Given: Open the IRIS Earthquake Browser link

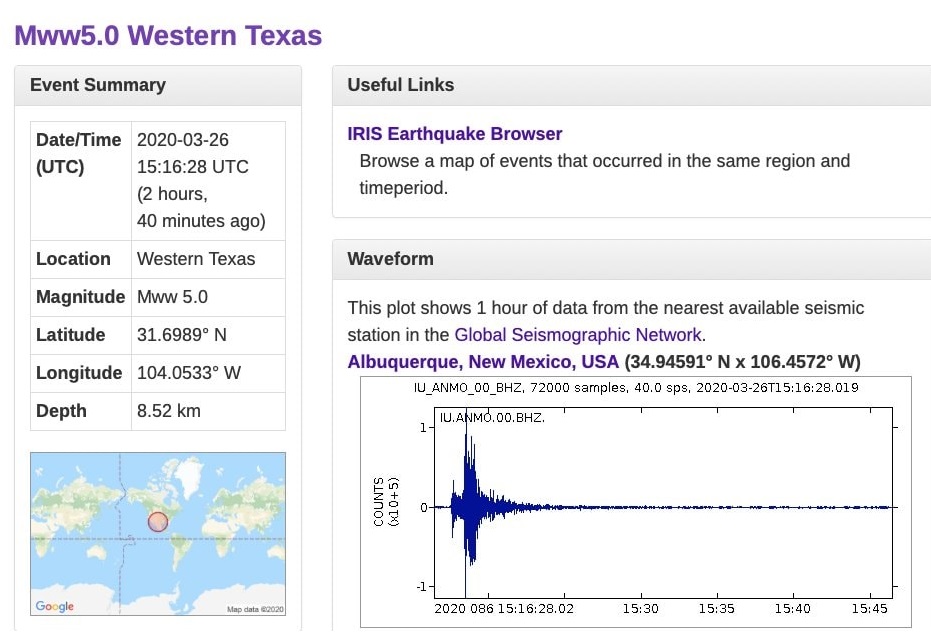Looking at the screenshot, I should pos(454,134).
